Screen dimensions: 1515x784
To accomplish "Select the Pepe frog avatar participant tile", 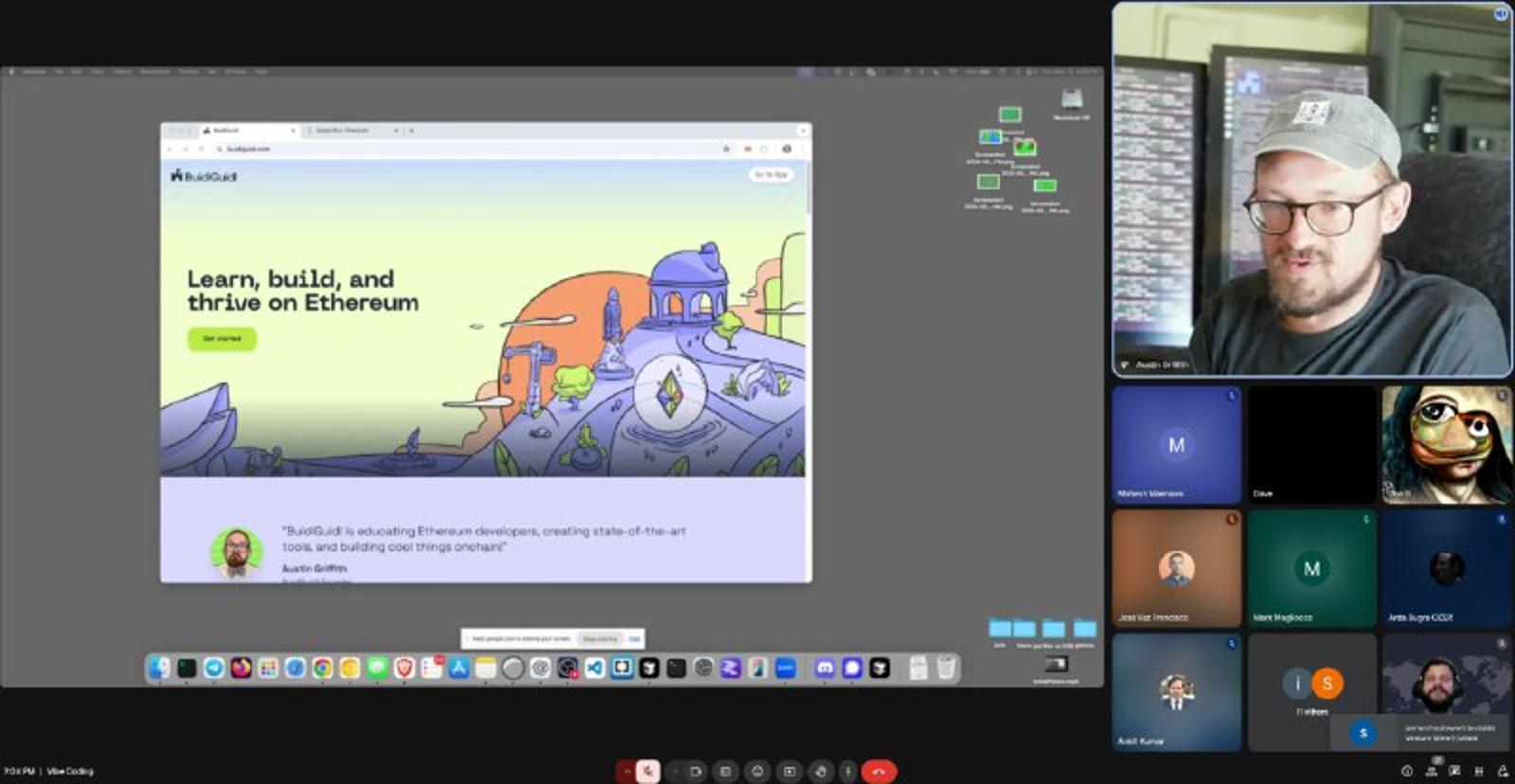I will [x=1446, y=444].
